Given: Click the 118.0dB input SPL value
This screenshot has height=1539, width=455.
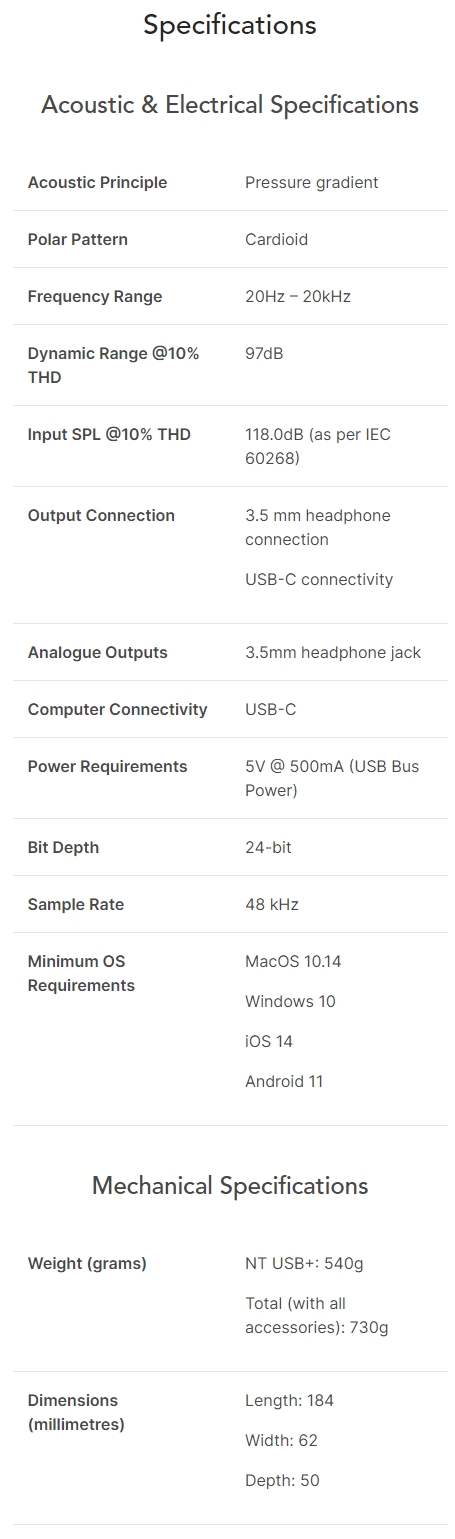Looking at the screenshot, I should tap(318, 446).
